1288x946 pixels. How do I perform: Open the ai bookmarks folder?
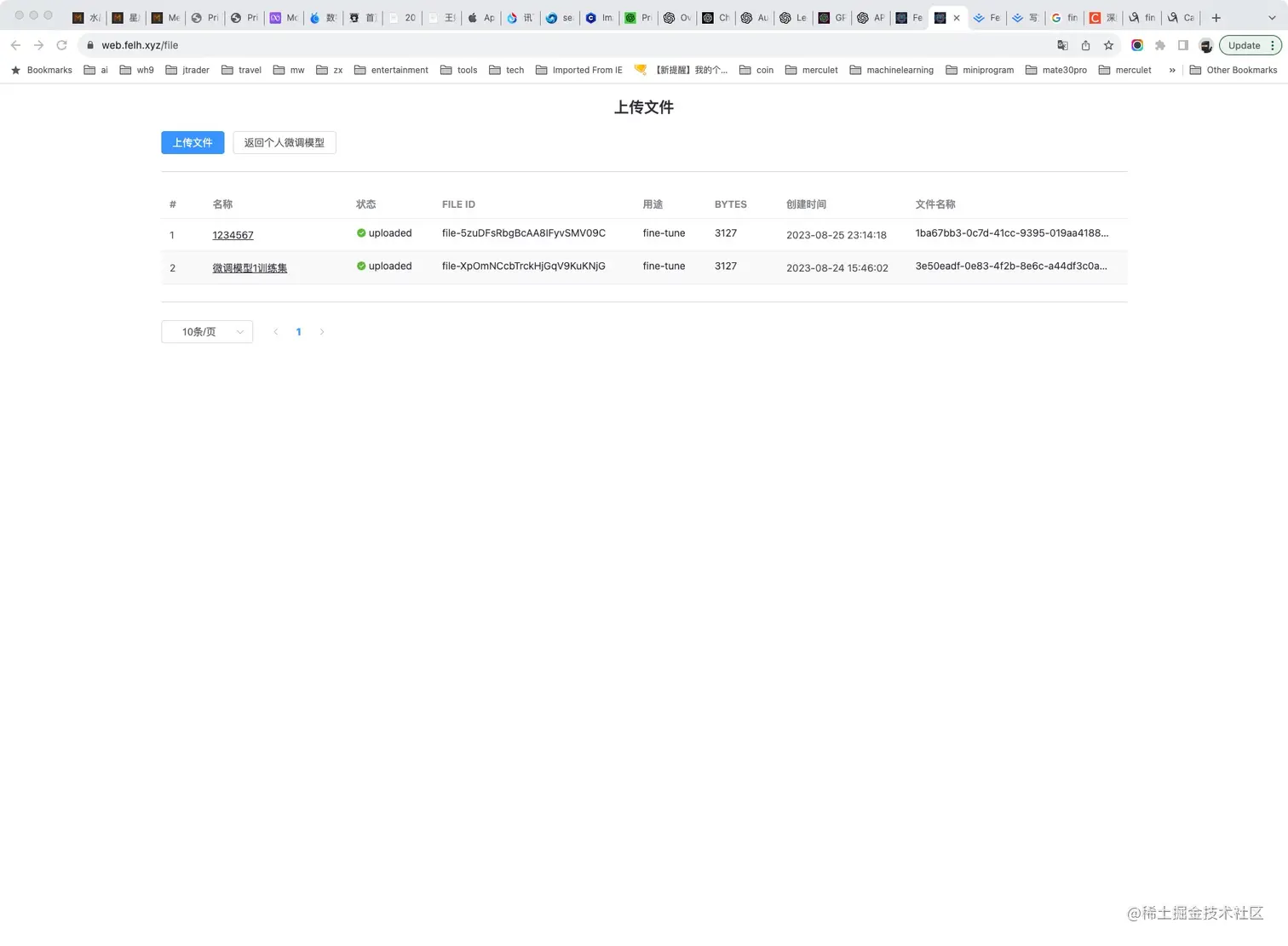[x=96, y=70]
